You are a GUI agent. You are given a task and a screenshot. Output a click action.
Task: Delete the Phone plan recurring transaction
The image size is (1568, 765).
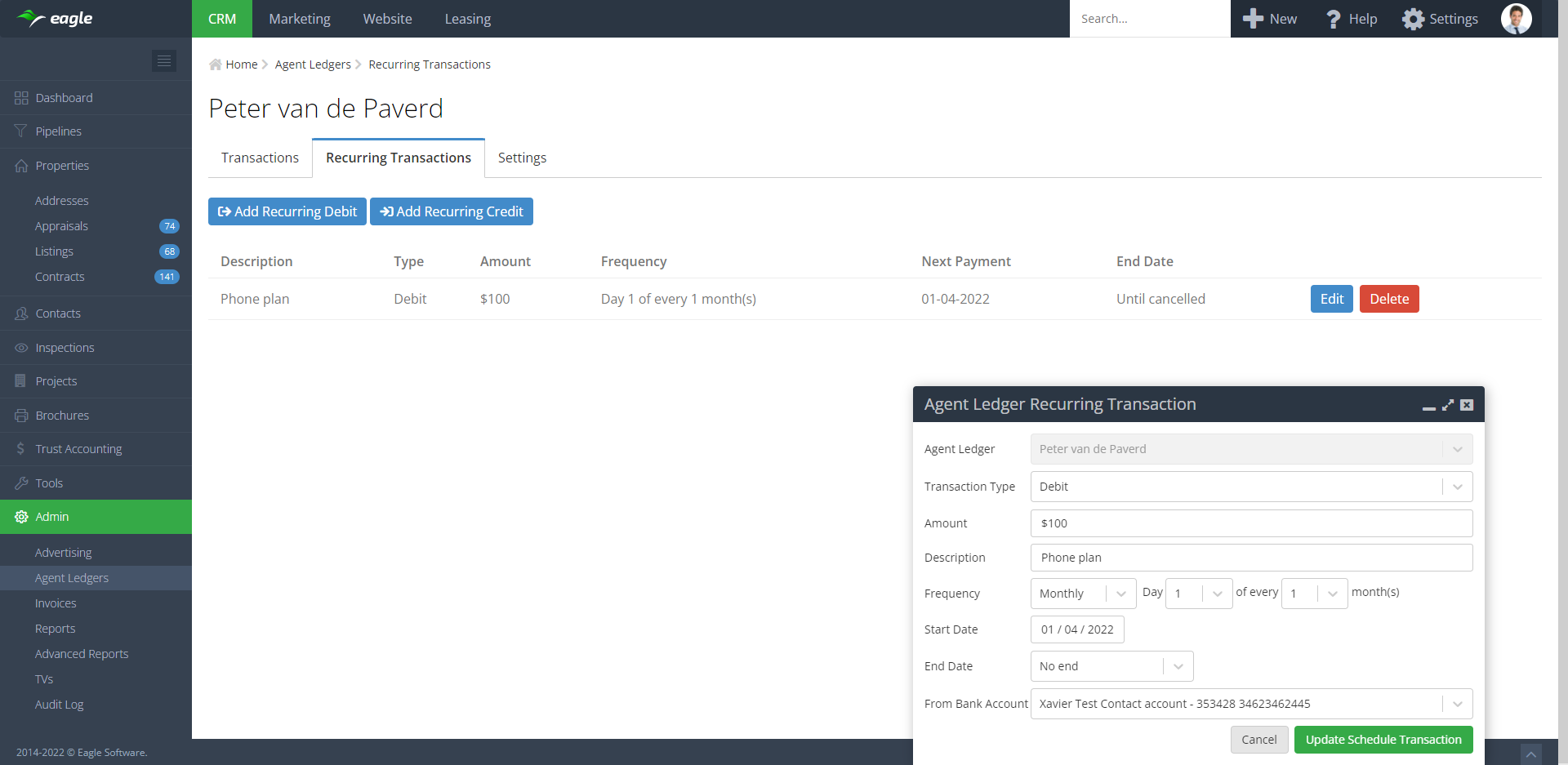[x=1388, y=299]
